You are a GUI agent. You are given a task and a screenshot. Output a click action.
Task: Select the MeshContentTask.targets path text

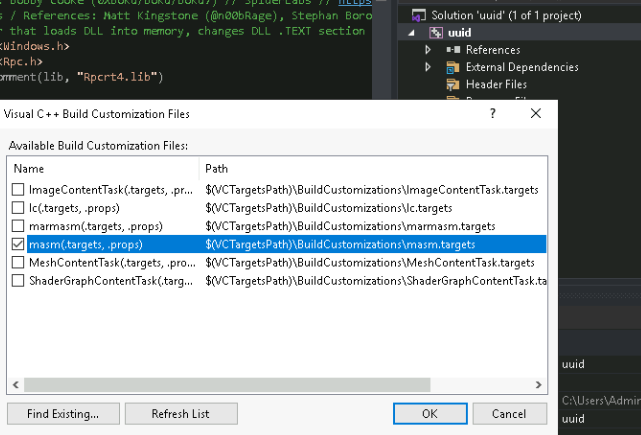370,262
